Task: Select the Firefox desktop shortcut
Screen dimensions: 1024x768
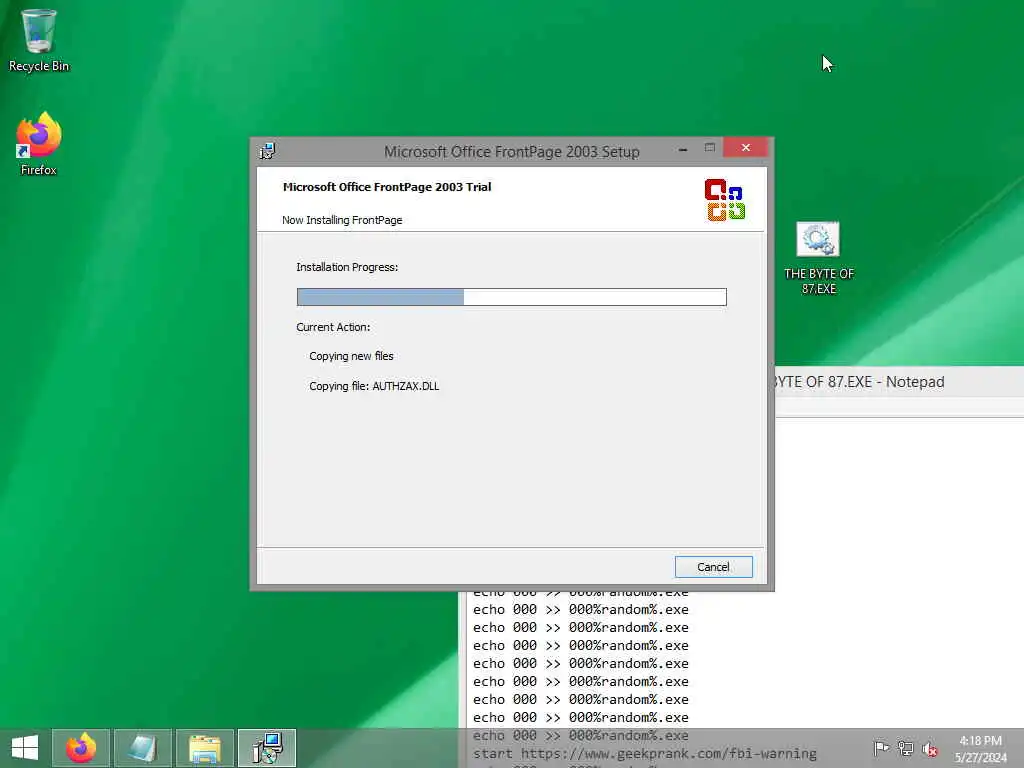Action: point(39,144)
